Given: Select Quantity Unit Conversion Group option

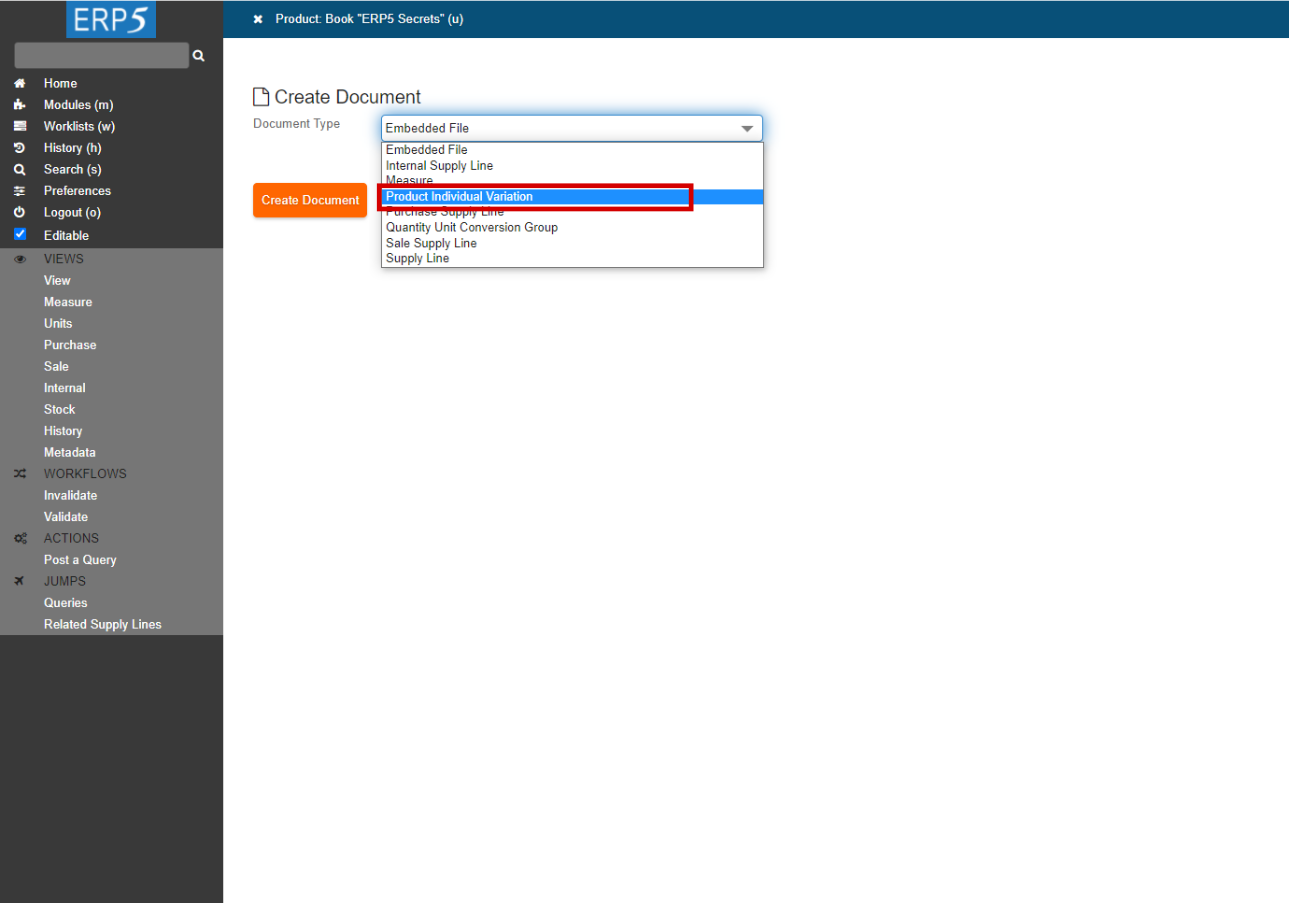Looking at the screenshot, I should point(572,227).
